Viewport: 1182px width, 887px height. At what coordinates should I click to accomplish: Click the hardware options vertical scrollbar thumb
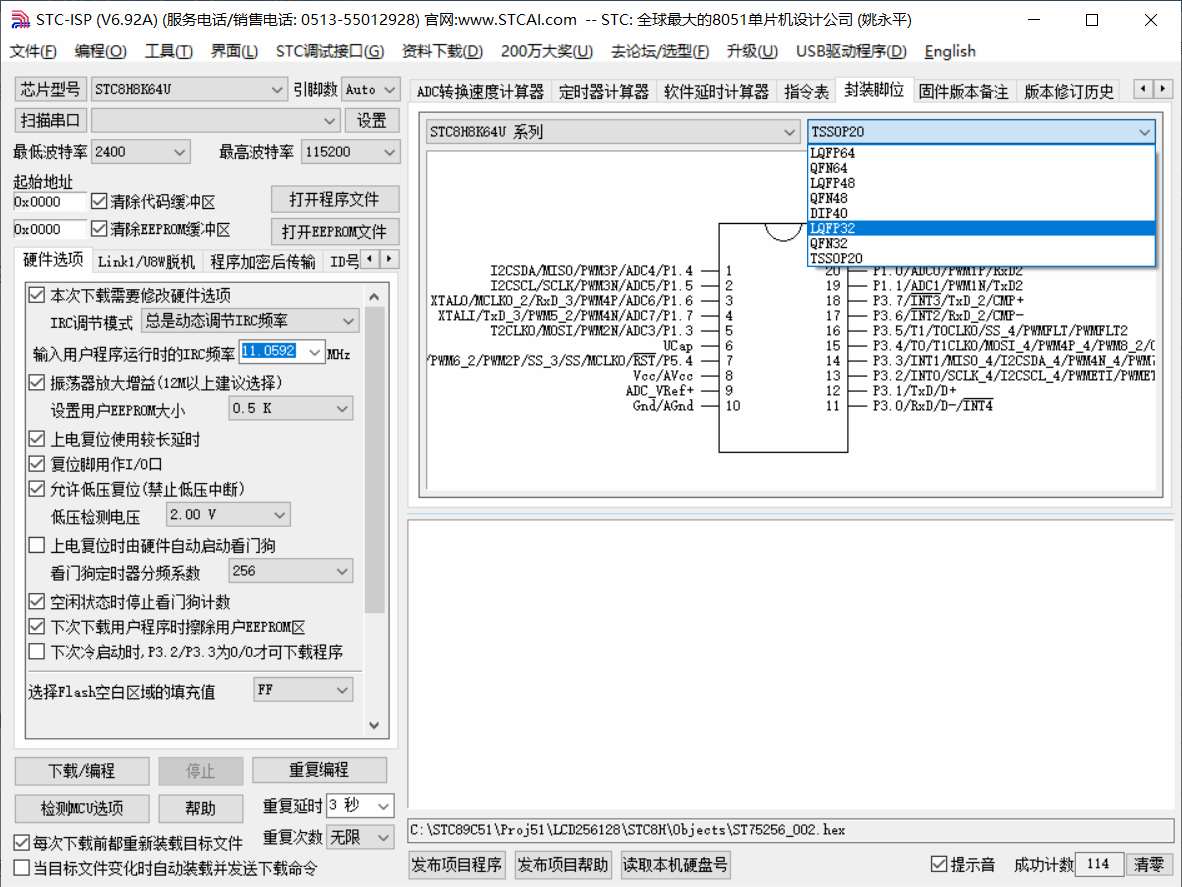click(375, 460)
